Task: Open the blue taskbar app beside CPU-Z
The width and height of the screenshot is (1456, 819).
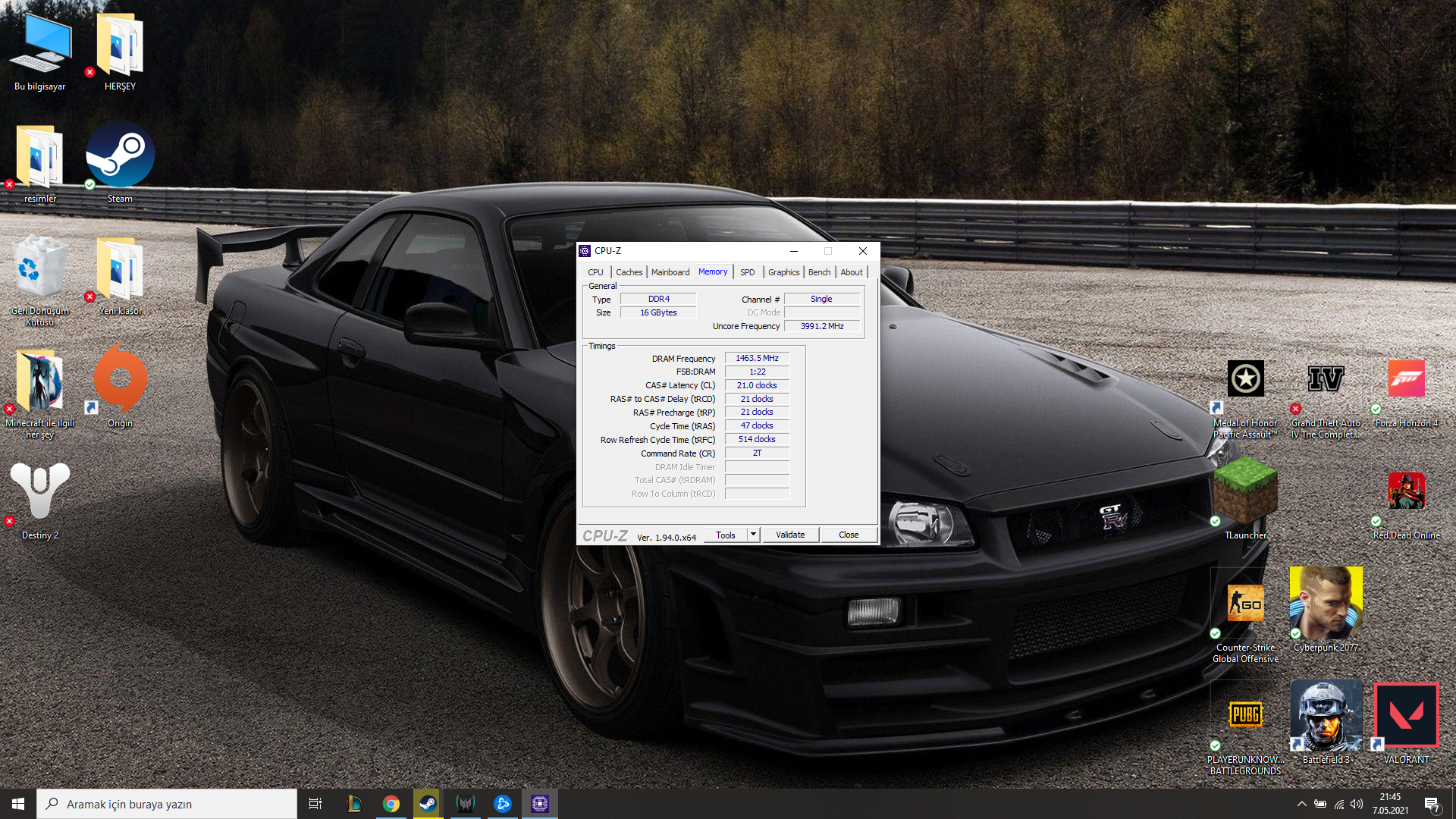Action: (502, 804)
